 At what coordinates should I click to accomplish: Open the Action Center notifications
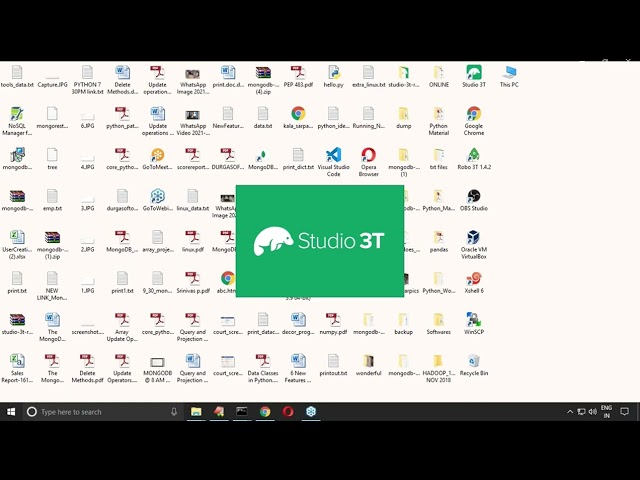(x=624, y=412)
